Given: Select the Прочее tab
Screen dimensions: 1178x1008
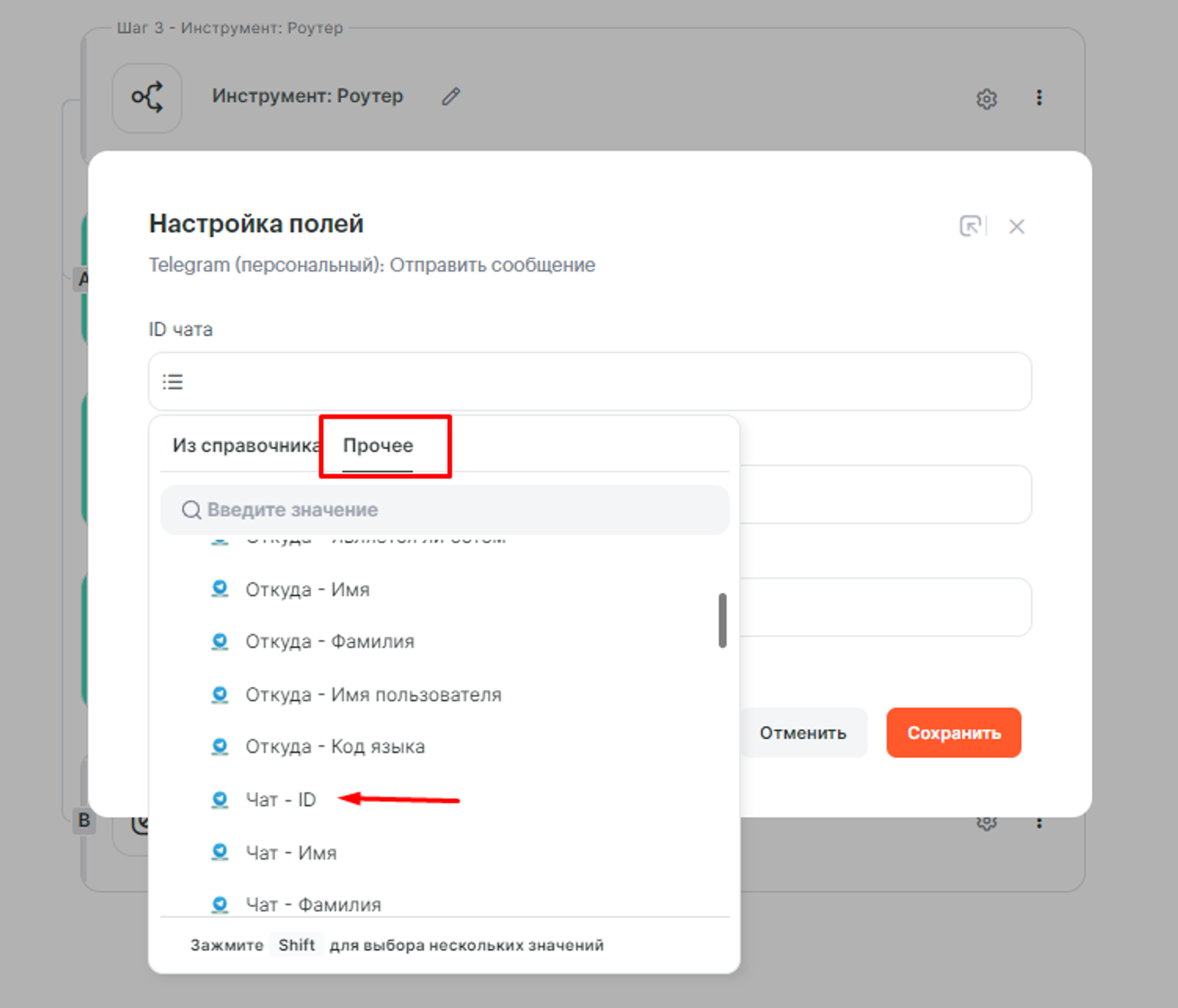Looking at the screenshot, I should coord(378,445).
